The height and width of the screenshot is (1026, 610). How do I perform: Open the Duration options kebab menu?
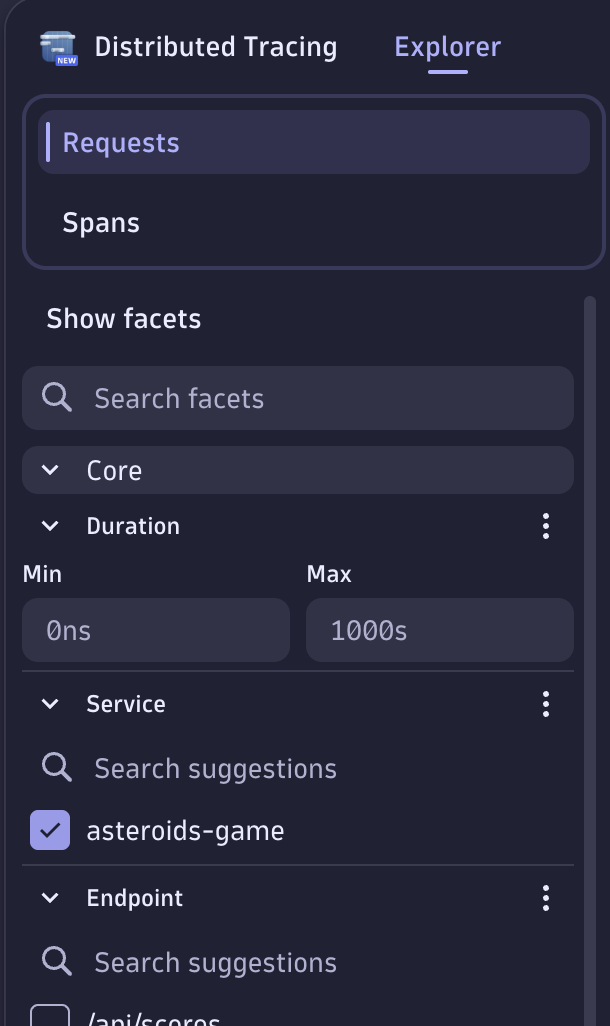(546, 526)
